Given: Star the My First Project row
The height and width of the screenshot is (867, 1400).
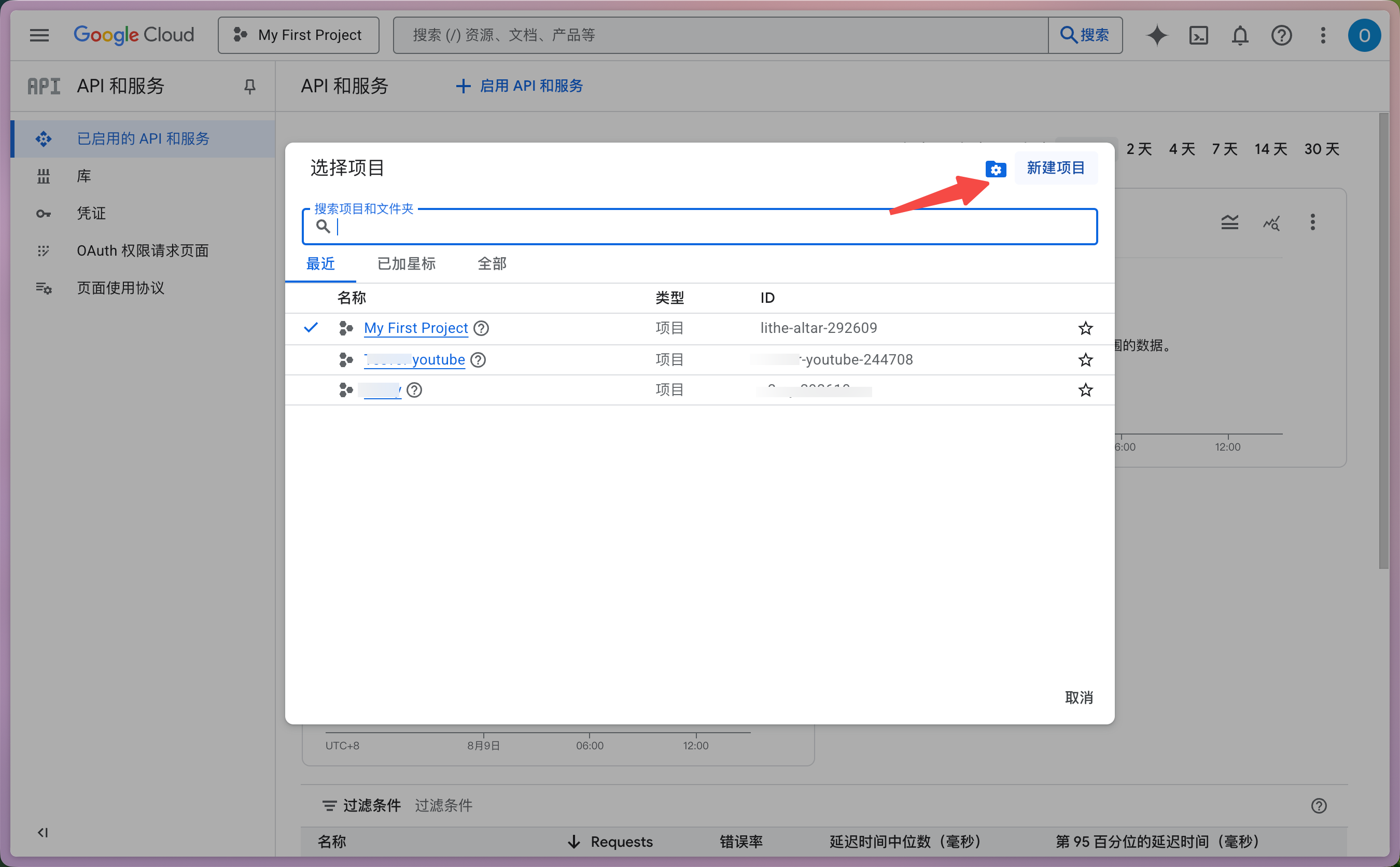Looking at the screenshot, I should [1085, 329].
